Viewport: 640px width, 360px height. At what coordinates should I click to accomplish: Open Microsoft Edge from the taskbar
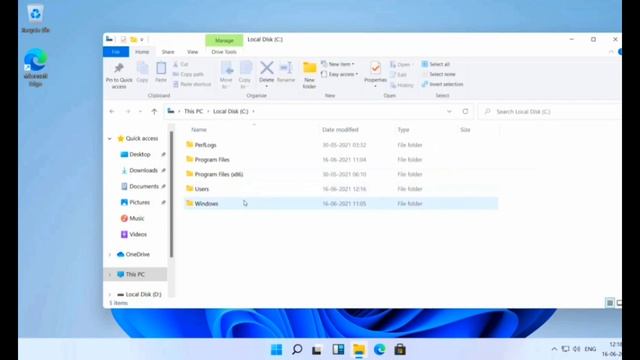(x=380, y=350)
